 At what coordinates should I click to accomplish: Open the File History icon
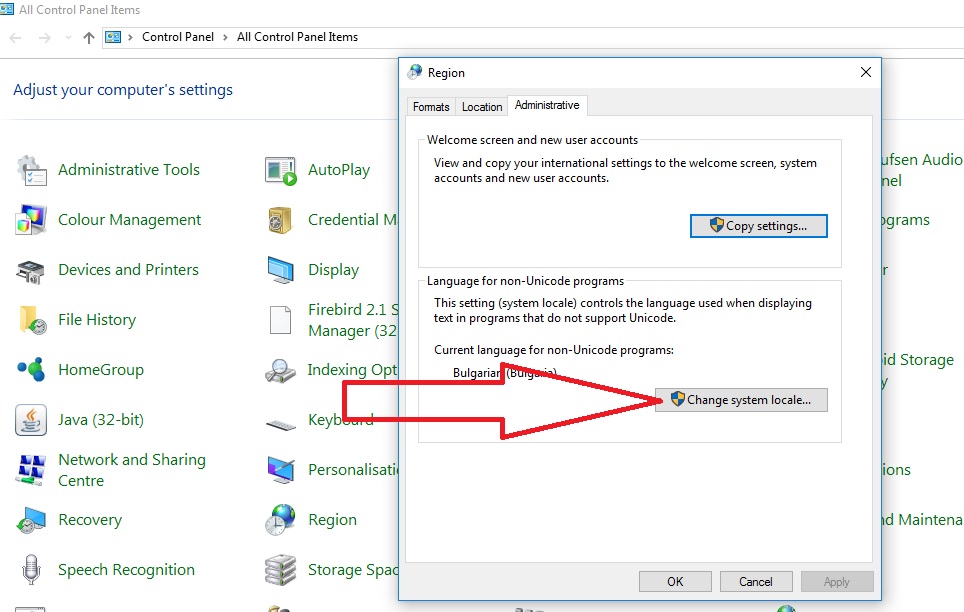(x=32, y=320)
